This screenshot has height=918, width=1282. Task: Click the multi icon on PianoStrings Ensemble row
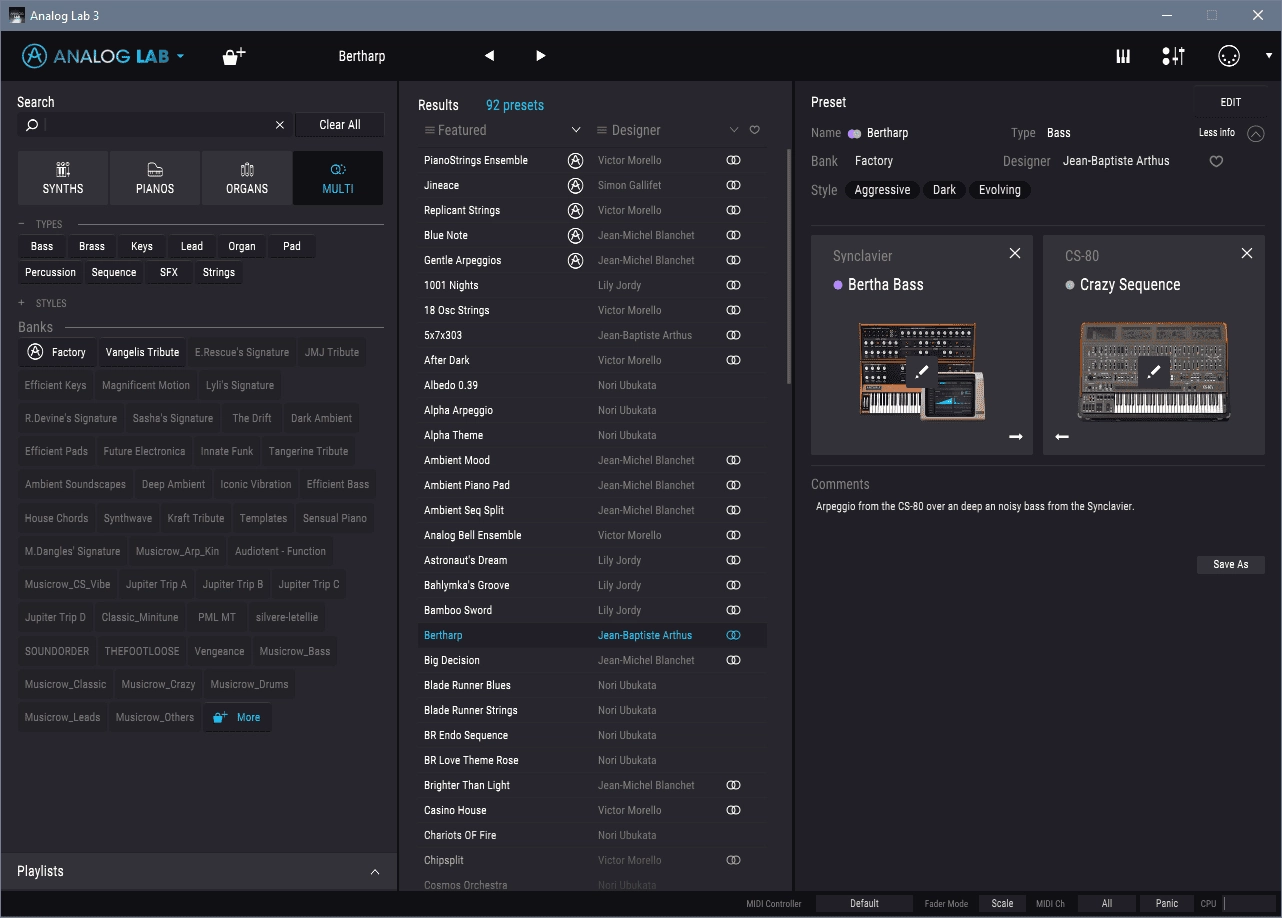(733, 160)
